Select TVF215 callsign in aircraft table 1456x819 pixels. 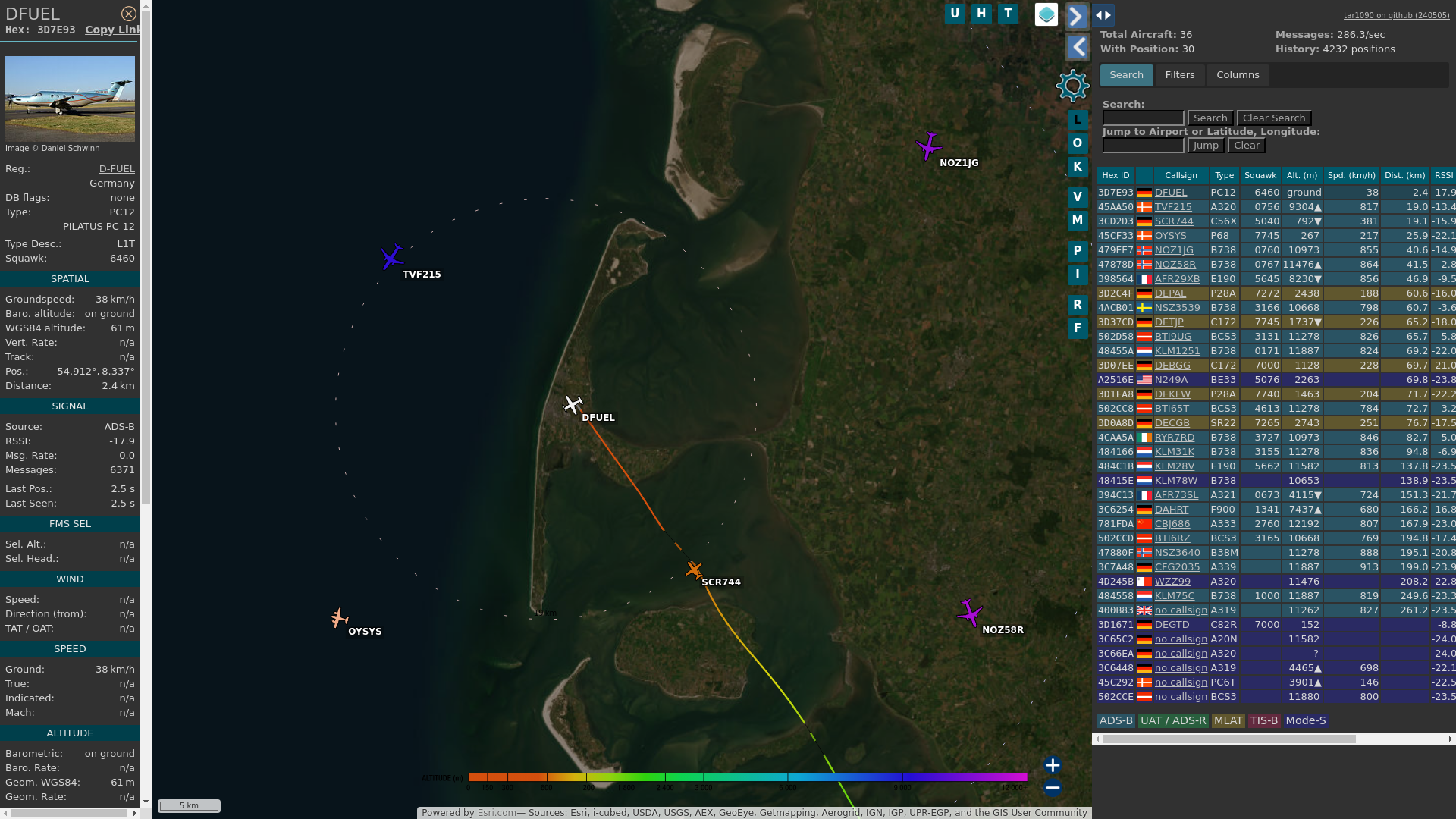coord(1173,207)
